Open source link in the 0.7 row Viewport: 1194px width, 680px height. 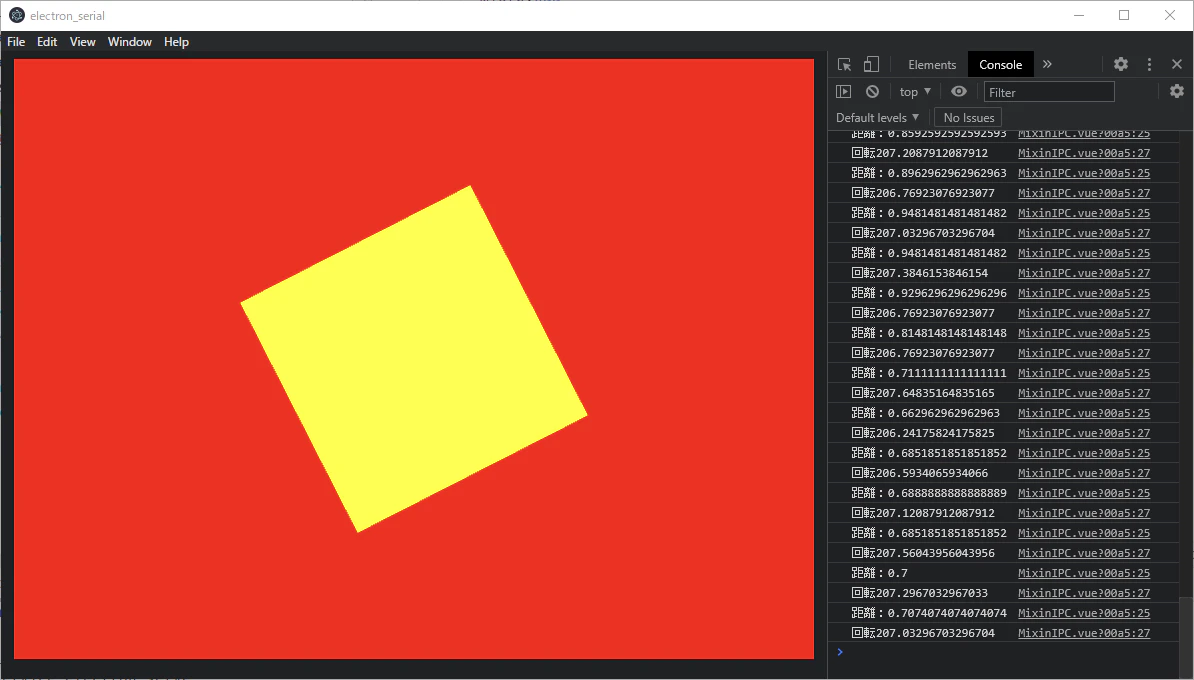pos(1084,573)
